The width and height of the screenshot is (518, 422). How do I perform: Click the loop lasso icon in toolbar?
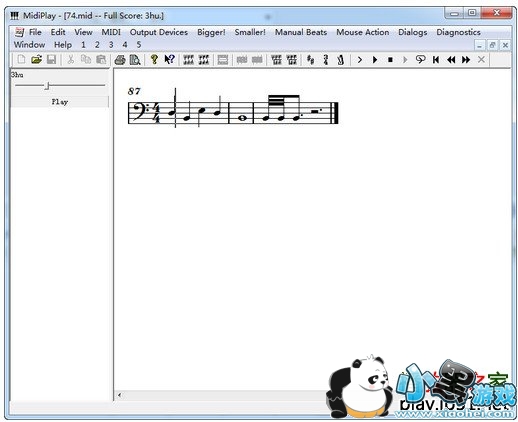[421, 60]
